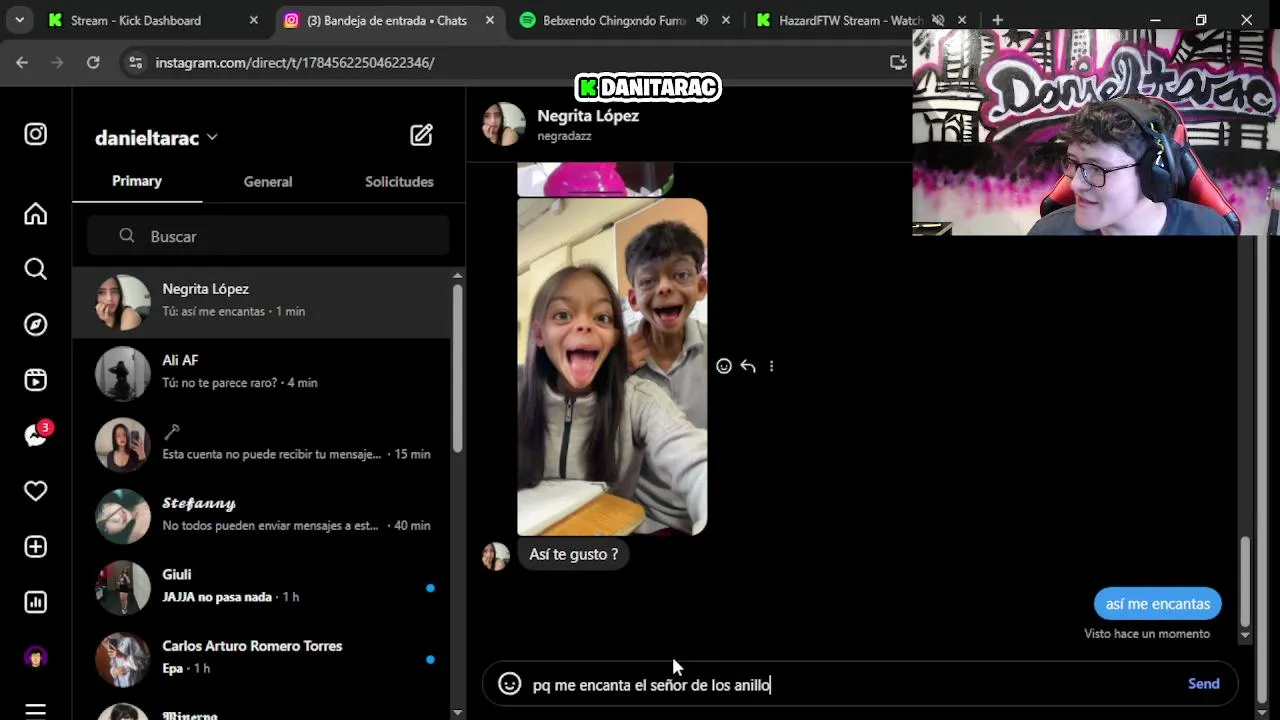This screenshot has height=720, width=1280.
Task: Click the message text input field
Action: [855, 685]
